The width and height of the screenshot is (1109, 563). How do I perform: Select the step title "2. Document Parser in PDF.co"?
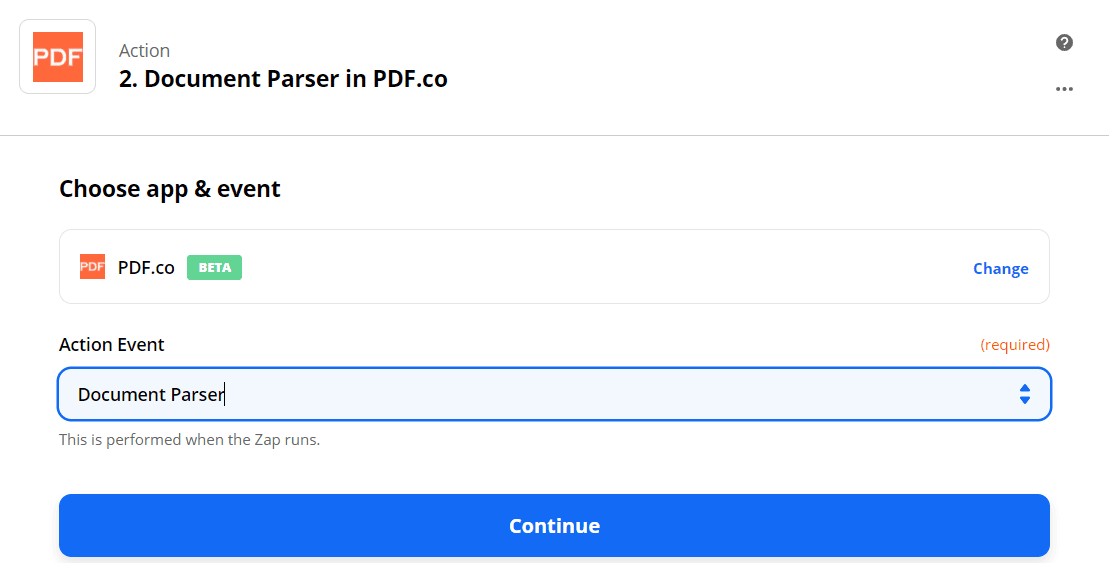pyautogui.click(x=283, y=80)
